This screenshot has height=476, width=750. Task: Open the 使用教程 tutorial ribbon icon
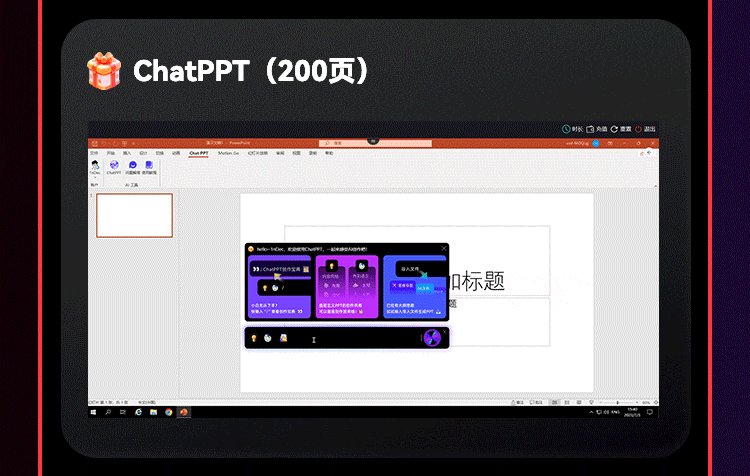[149, 167]
